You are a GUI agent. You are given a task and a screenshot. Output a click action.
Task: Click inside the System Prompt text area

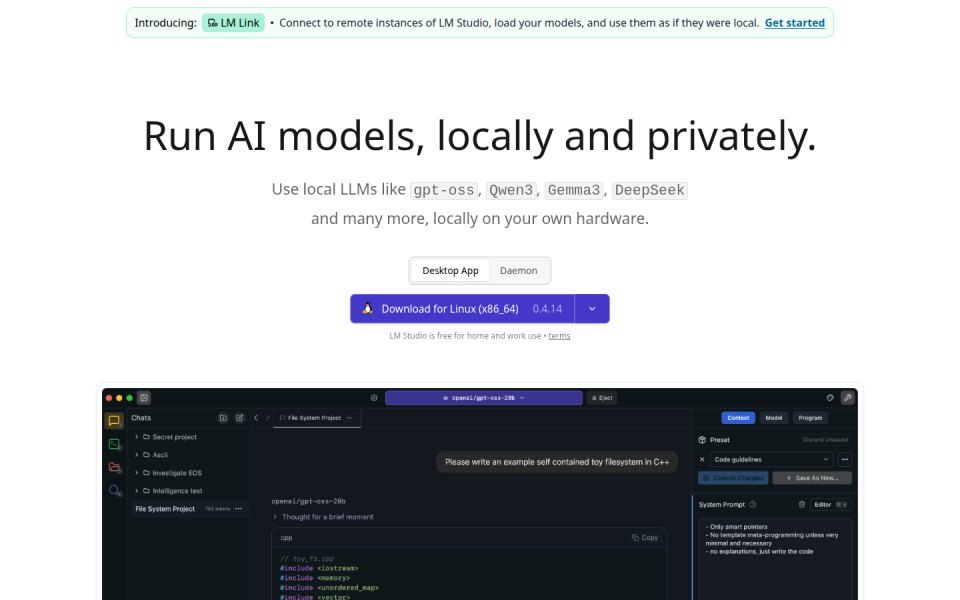pos(775,559)
